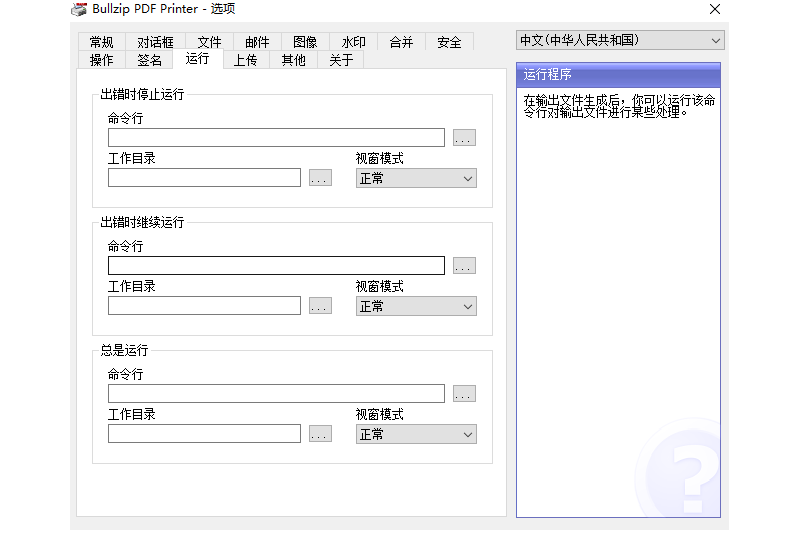The height and width of the screenshot is (533, 800).
Task: Focus 命令行 field under 出错时继续运行
Action: [x=276, y=266]
